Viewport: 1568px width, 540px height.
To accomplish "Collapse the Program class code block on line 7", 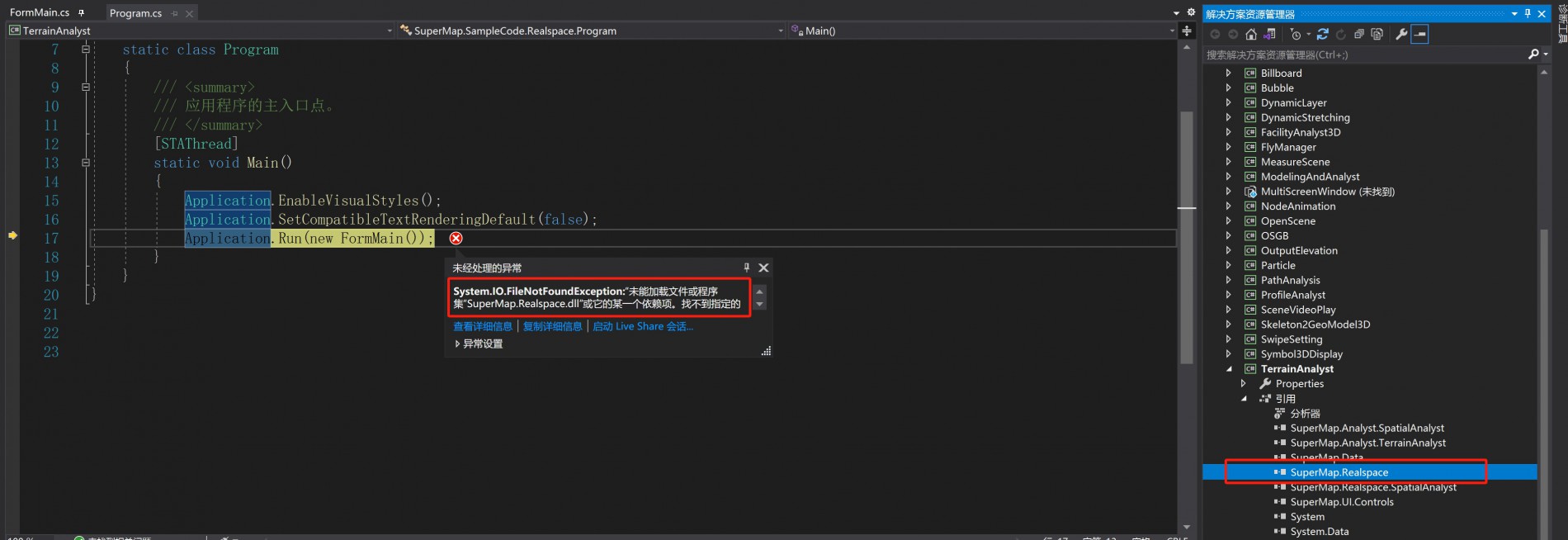I will click(85, 49).
